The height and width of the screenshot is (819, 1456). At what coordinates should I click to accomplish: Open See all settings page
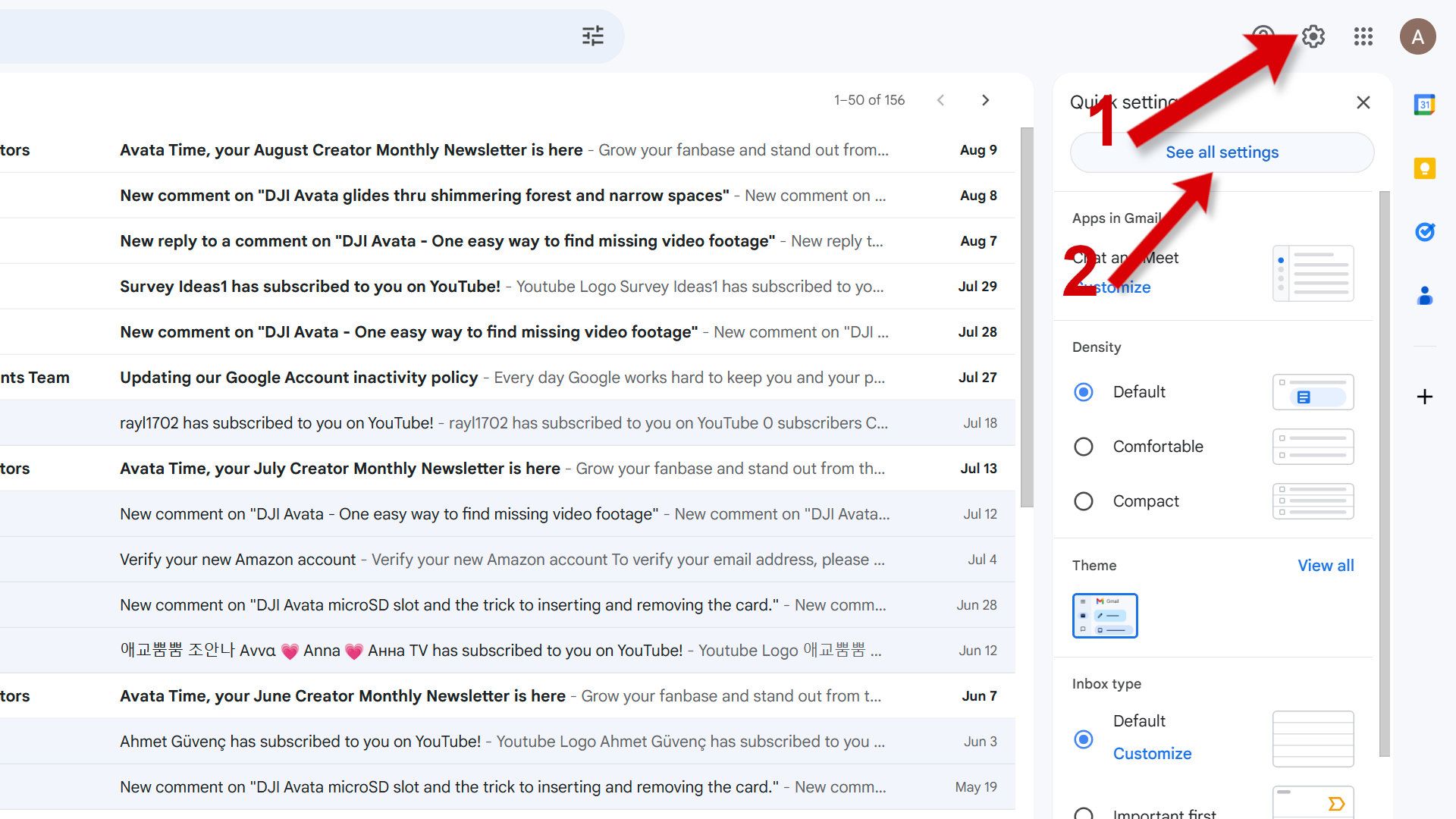click(x=1222, y=152)
